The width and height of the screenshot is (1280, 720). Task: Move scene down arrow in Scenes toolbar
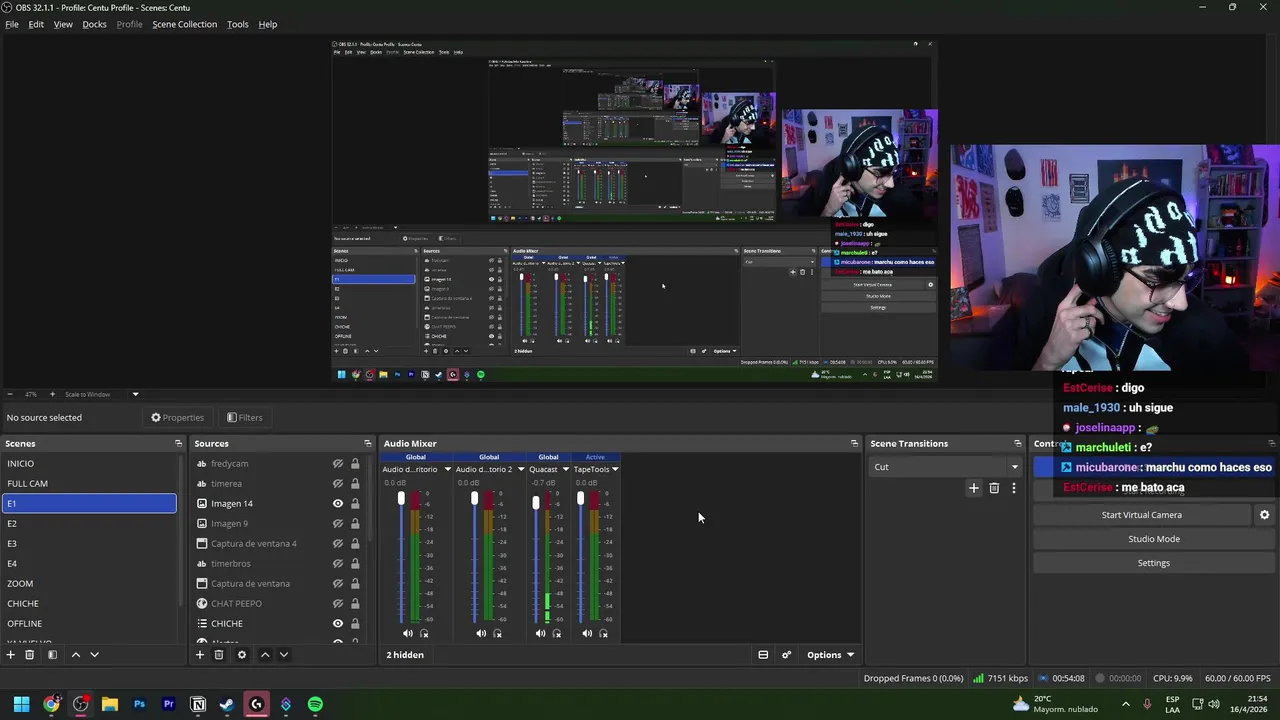(94, 655)
